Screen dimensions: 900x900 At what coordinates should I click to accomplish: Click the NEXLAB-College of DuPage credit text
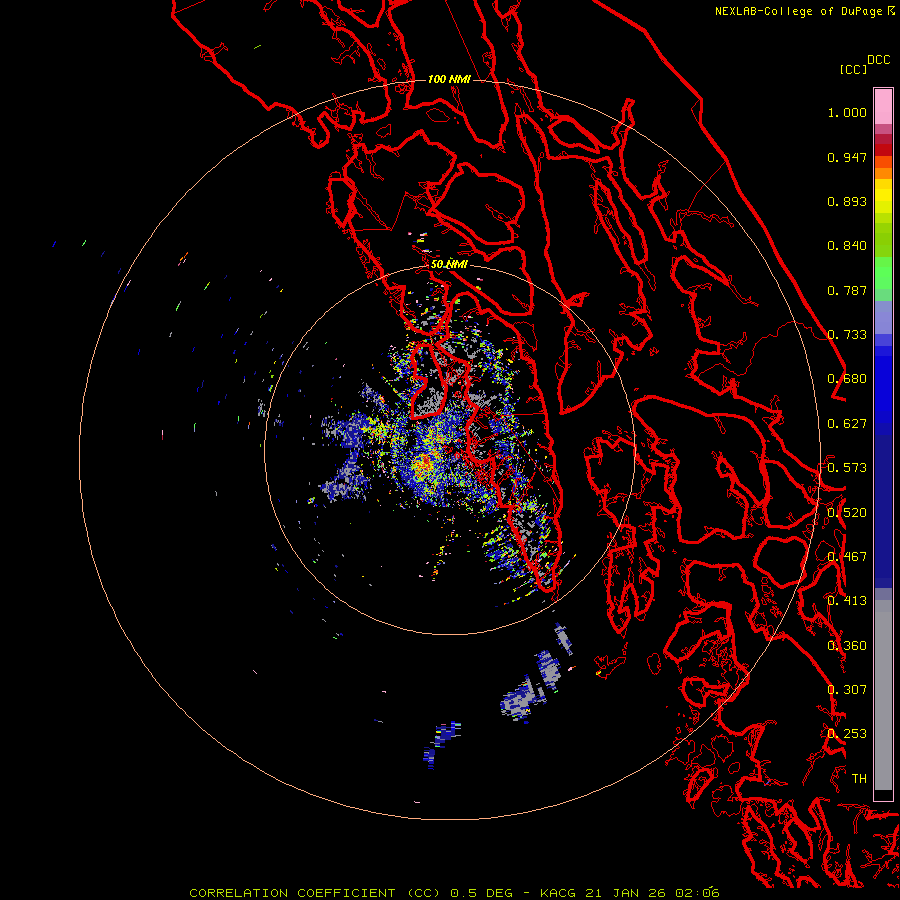coord(798,11)
